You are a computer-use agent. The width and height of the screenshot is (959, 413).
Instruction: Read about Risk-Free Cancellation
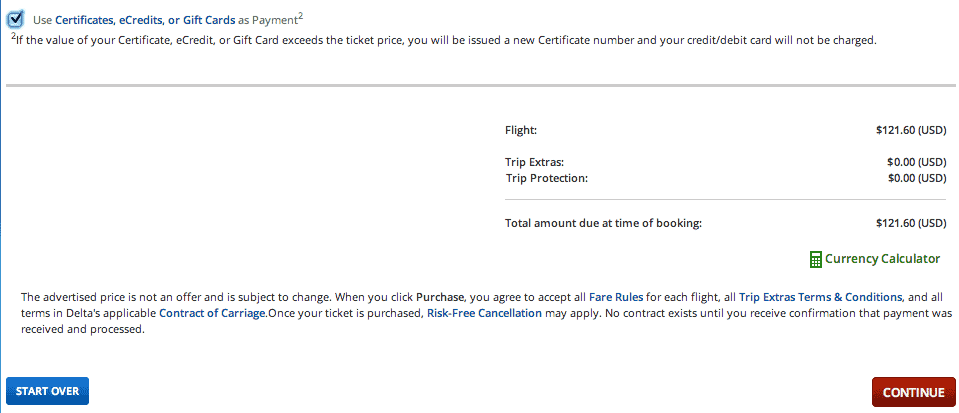coord(484,313)
